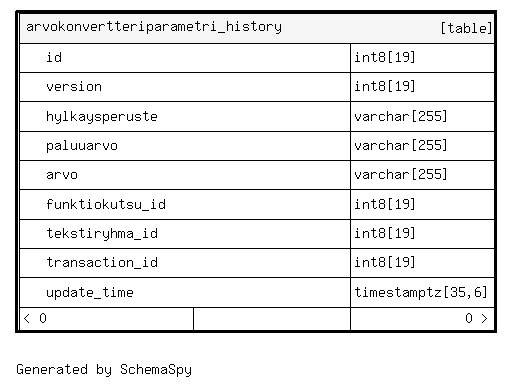Image resolution: width=513 pixels, height=388 pixels.
Task: Click the funktiokutsu_id column name
Action: click(106, 204)
